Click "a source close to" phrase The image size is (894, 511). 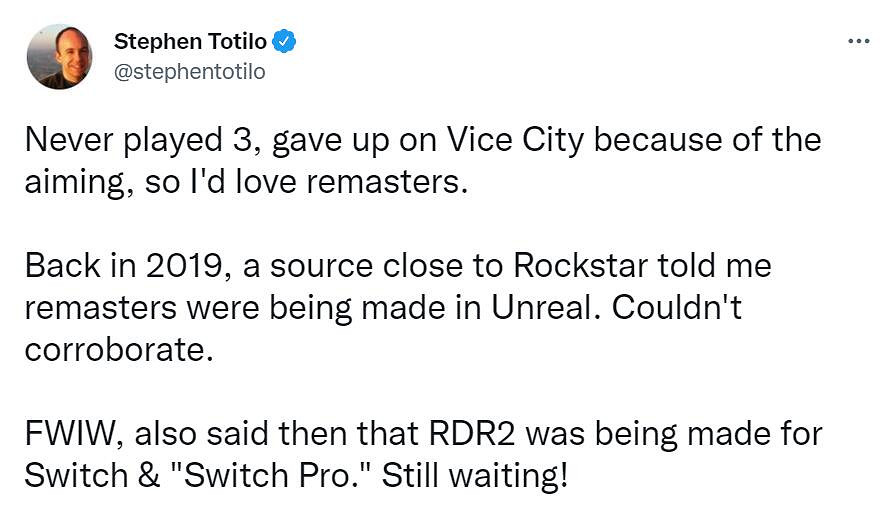pos(348,266)
